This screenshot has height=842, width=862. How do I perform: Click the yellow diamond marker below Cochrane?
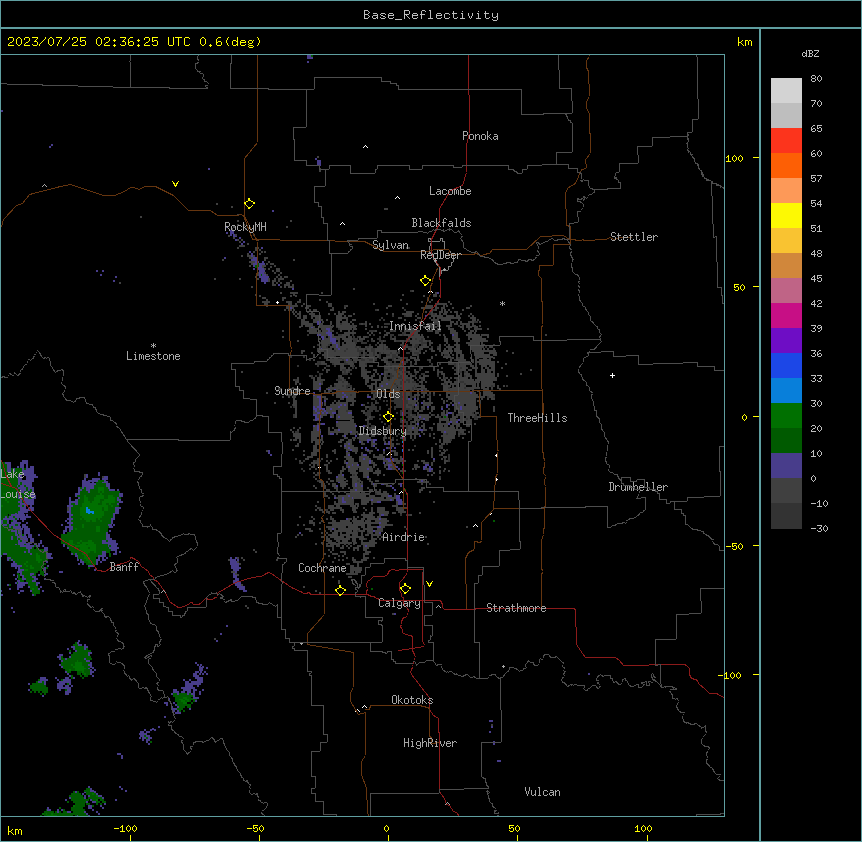(x=340, y=591)
